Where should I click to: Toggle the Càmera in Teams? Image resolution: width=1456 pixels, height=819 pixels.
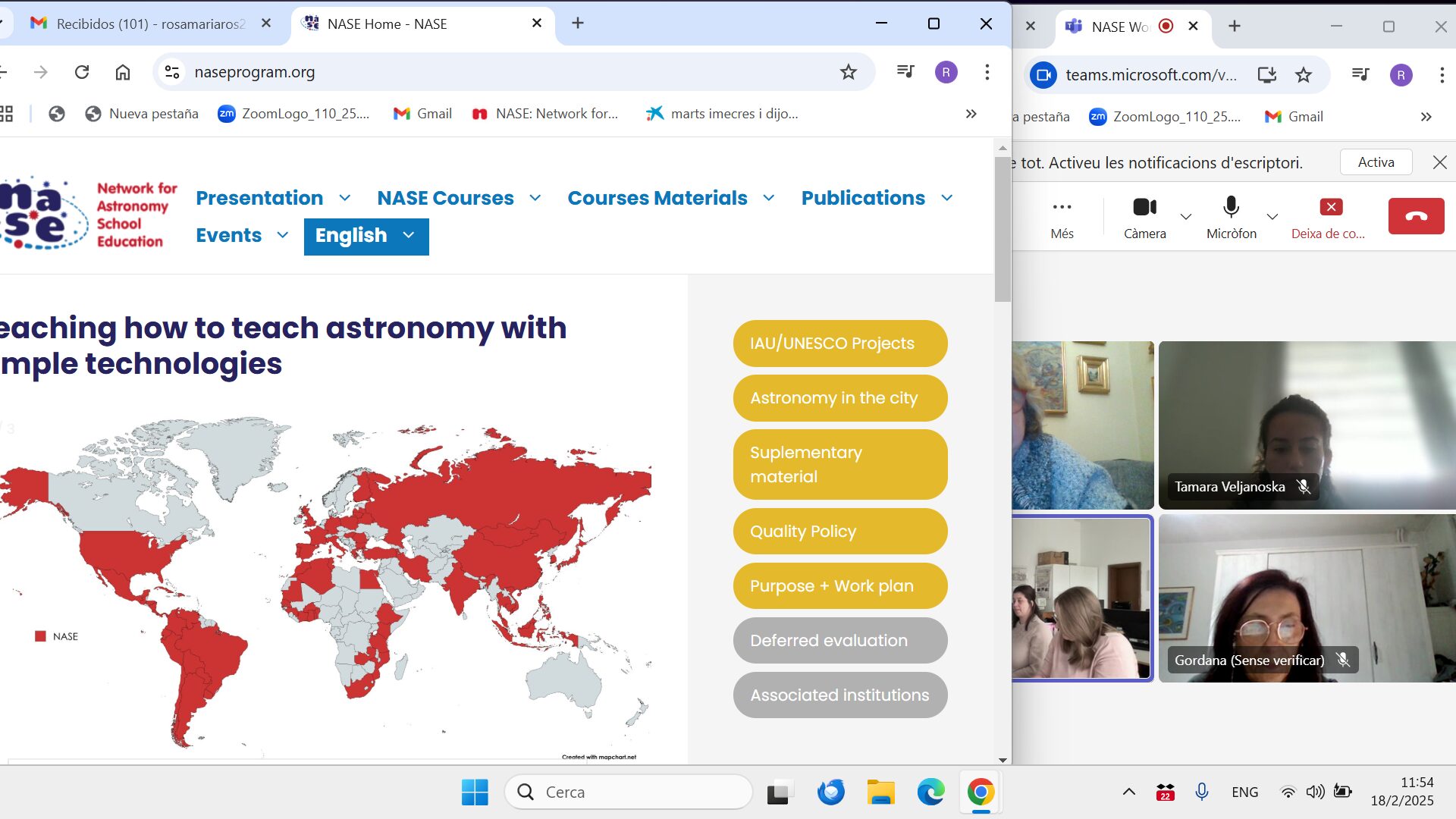pos(1144,218)
